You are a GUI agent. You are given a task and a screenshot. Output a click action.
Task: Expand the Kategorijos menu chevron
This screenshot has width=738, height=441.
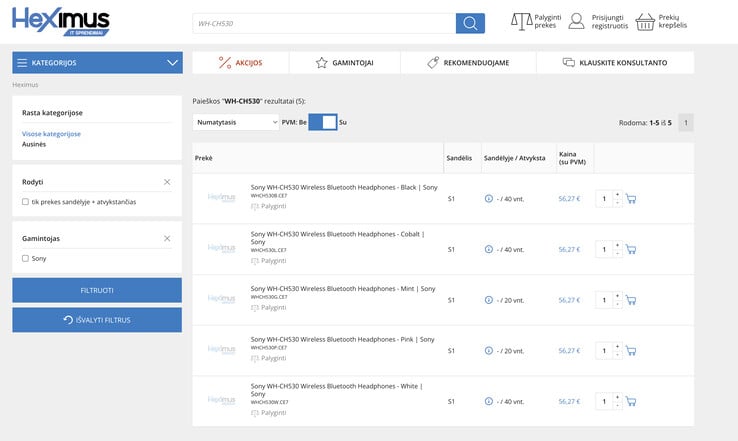coord(172,63)
